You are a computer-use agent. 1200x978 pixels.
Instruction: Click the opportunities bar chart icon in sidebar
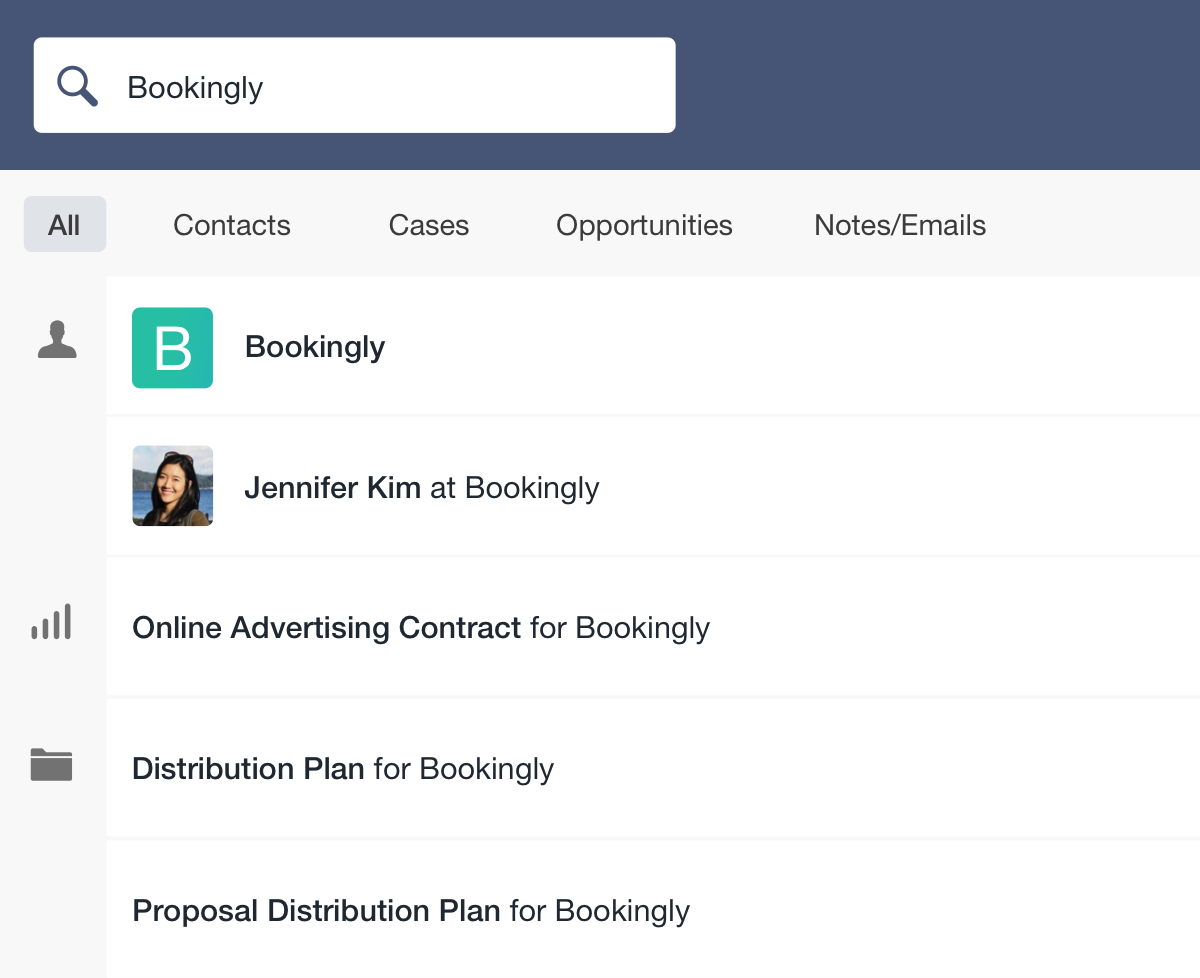tap(51, 621)
